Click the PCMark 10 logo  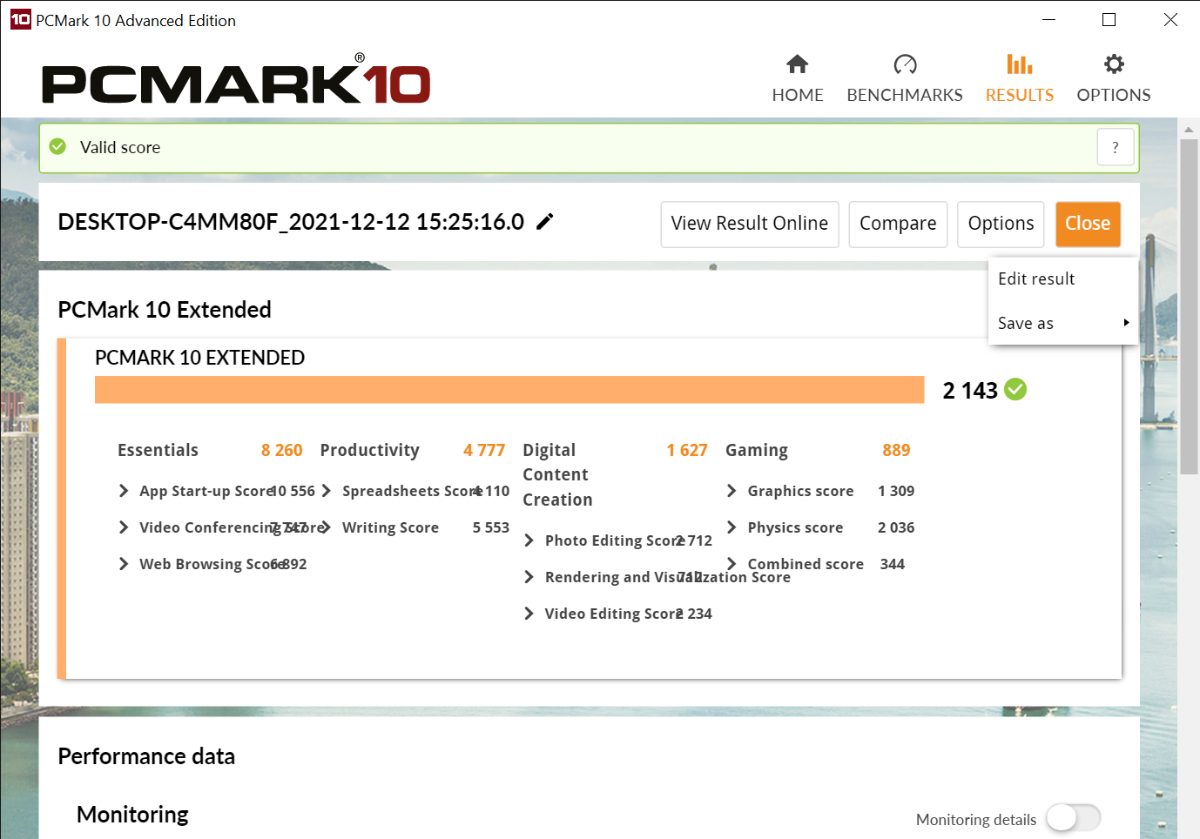[x=236, y=84]
